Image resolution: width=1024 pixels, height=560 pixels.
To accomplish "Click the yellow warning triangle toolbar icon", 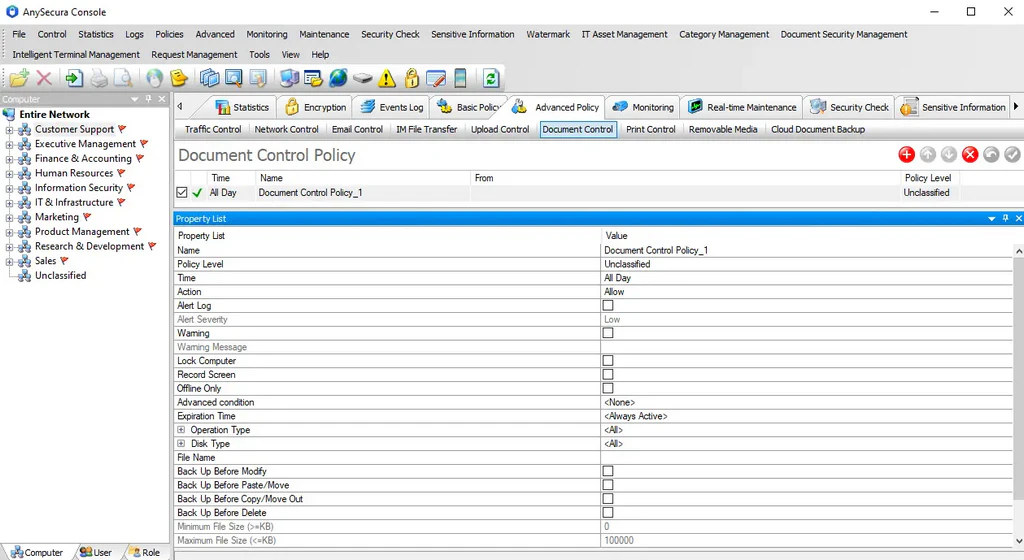I will (x=387, y=78).
